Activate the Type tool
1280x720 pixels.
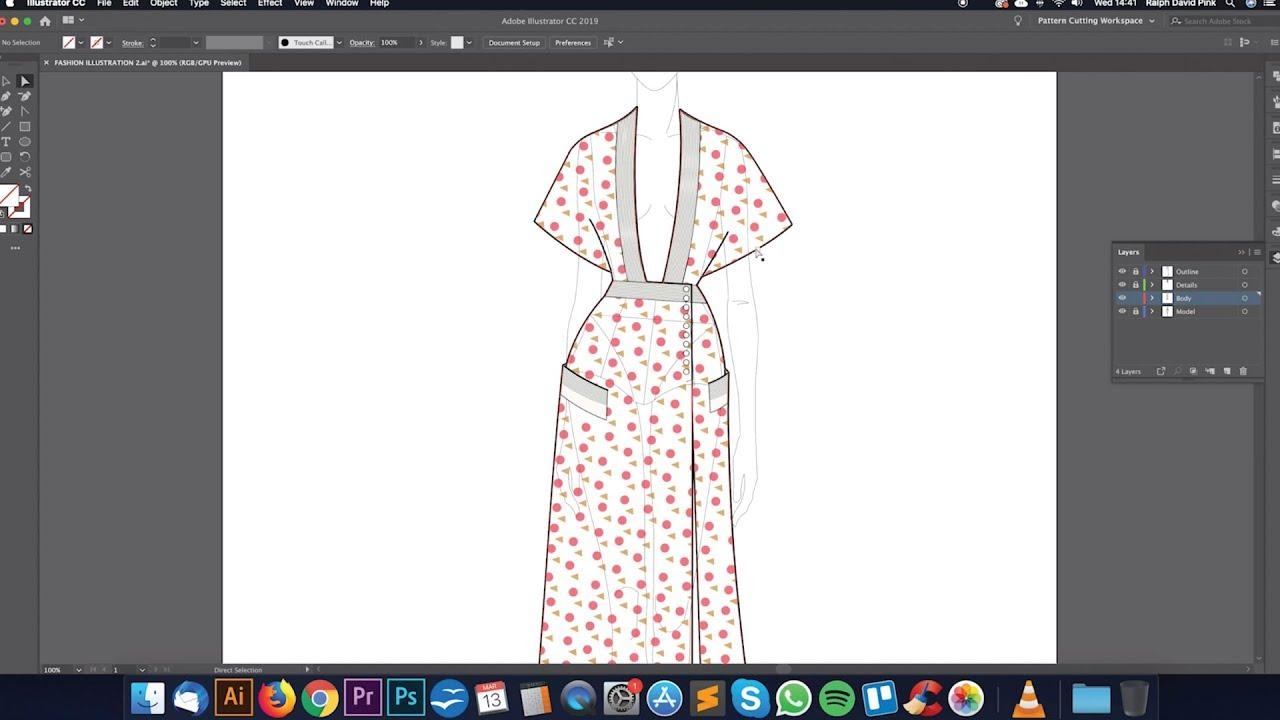coord(7,141)
